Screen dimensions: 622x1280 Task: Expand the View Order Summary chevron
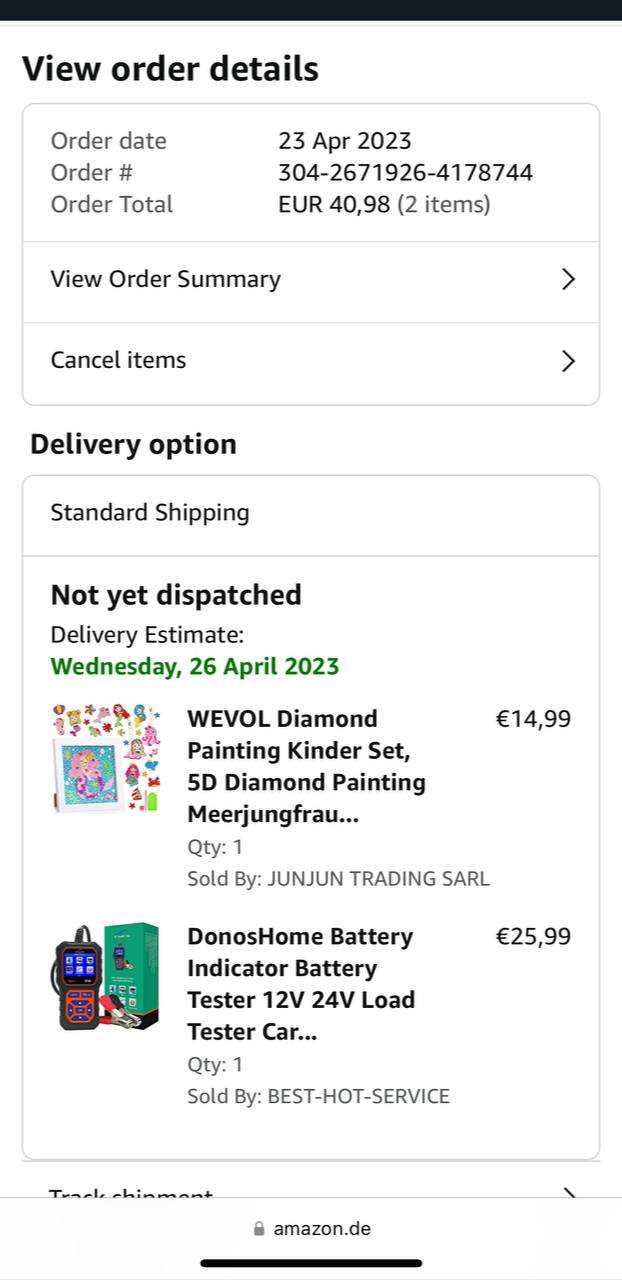pyautogui.click(x=568, y=280)
